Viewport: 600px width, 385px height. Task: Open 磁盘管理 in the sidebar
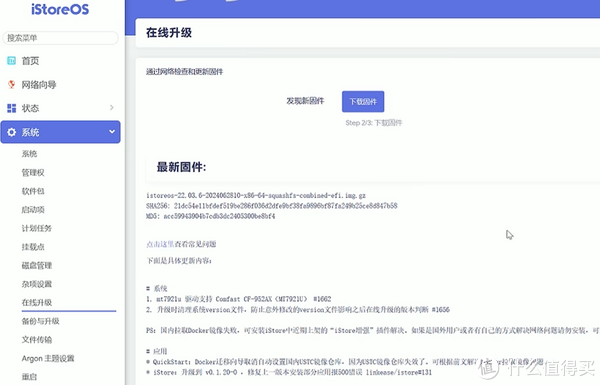pos(37,265)
